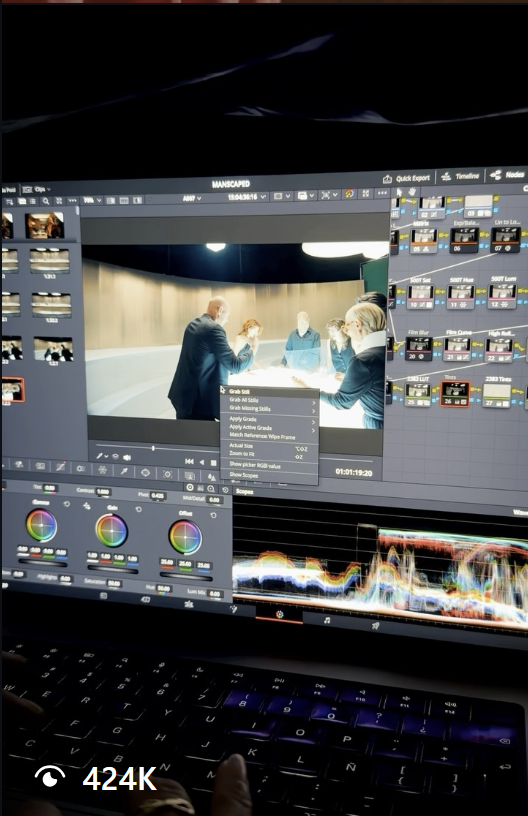Click the Offset color wheel
This screenshot has height=816, width=528.
coord(185,537)
